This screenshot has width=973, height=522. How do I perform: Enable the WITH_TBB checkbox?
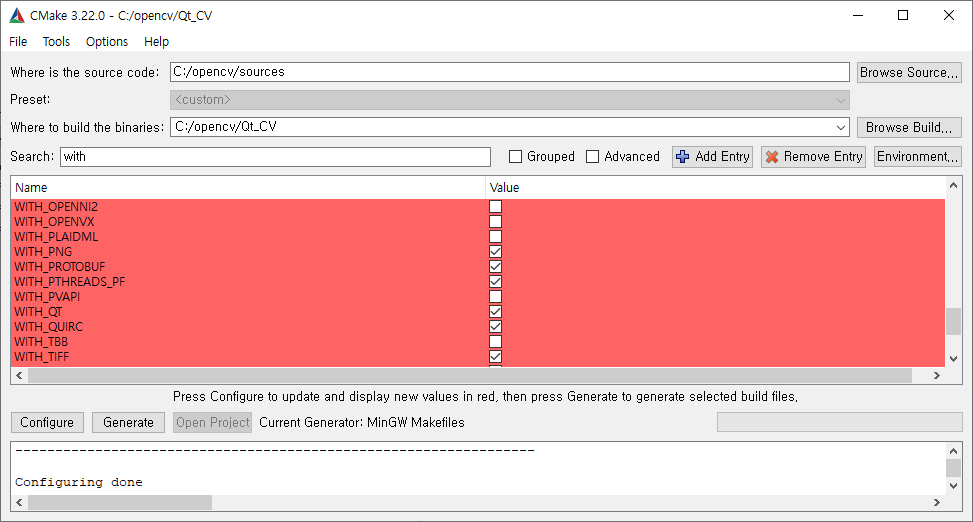point(495,341)
